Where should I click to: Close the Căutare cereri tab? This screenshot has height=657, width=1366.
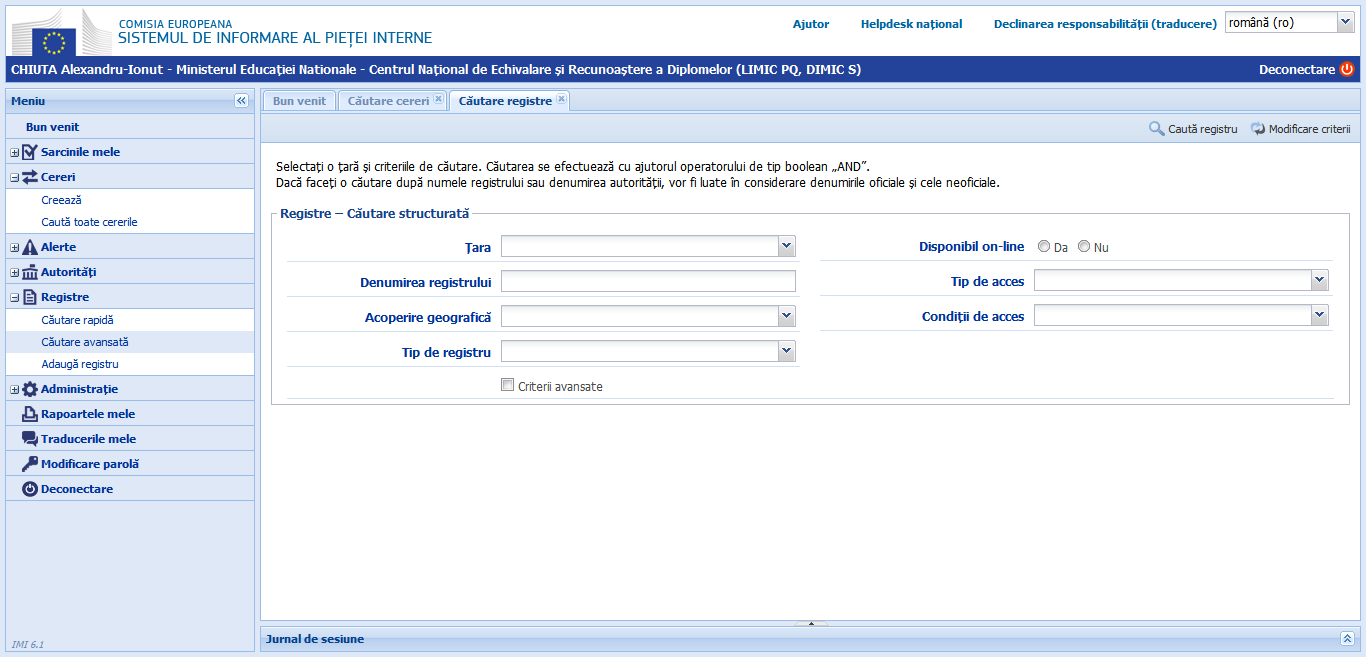438,99
